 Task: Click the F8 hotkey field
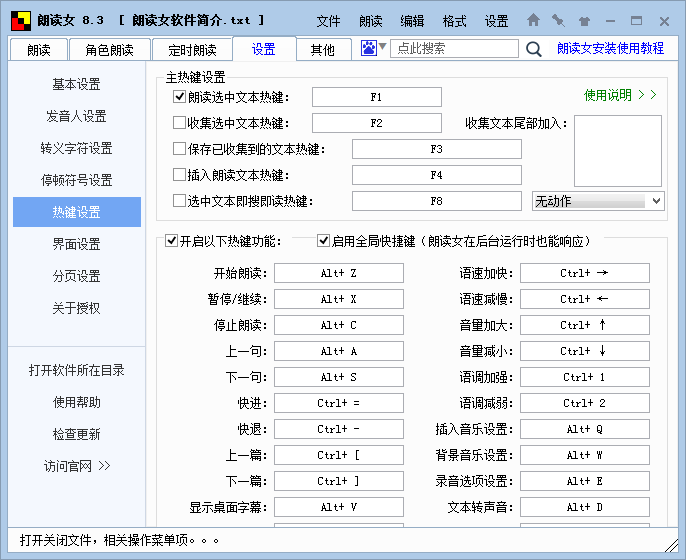coord(437,201)
